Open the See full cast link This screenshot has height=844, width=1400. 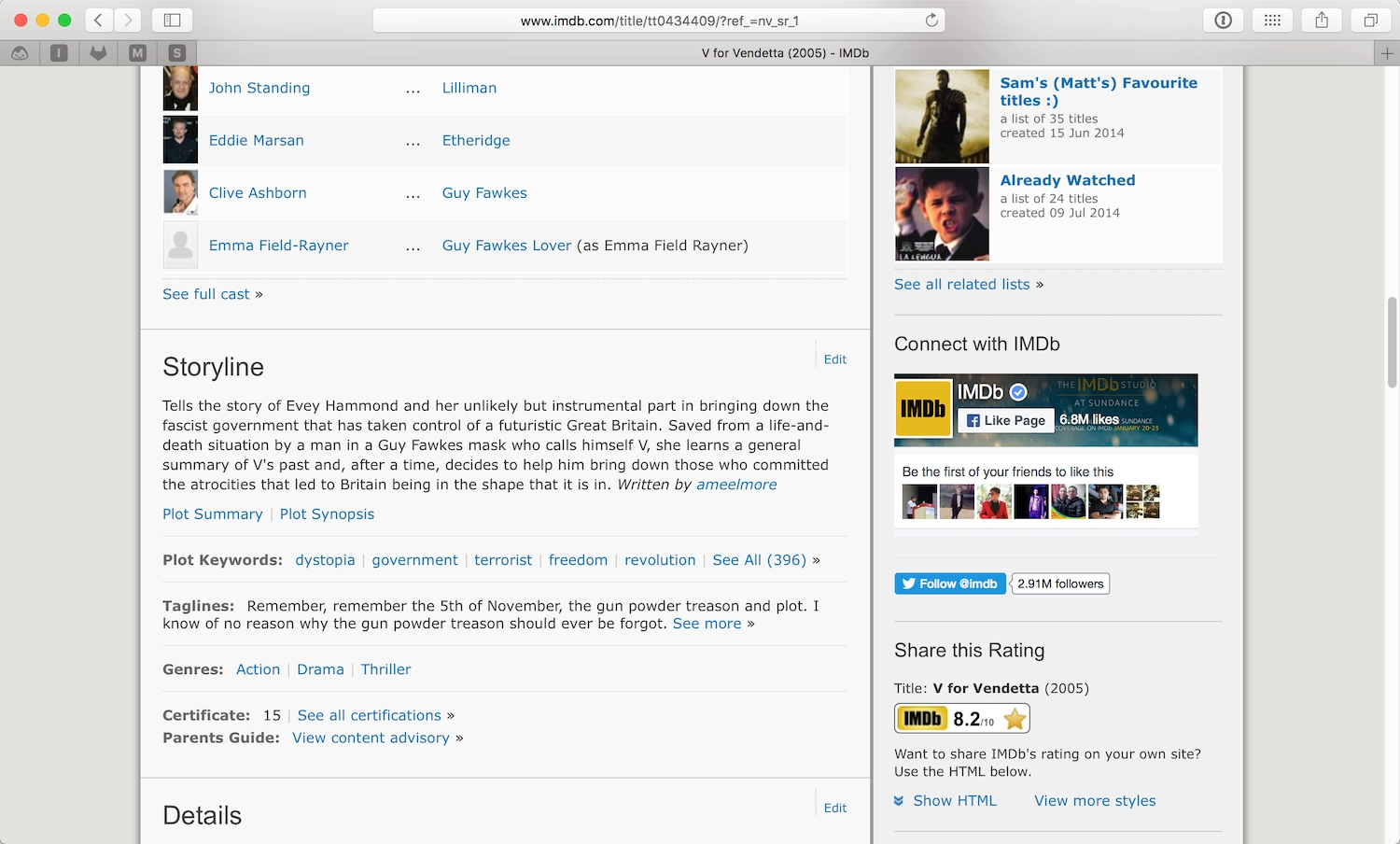(x=205, y=293)
